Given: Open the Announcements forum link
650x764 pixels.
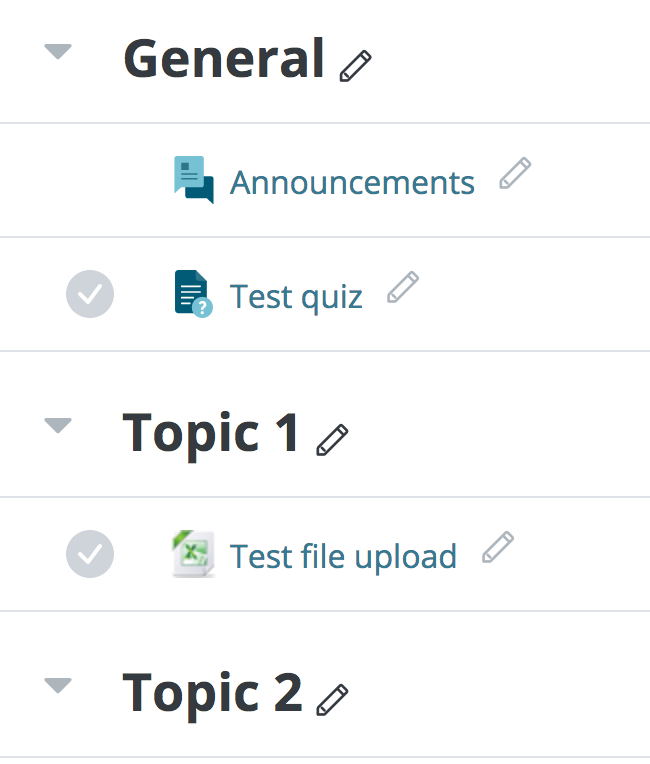Looking at the screenshot, I should point(352,183).
